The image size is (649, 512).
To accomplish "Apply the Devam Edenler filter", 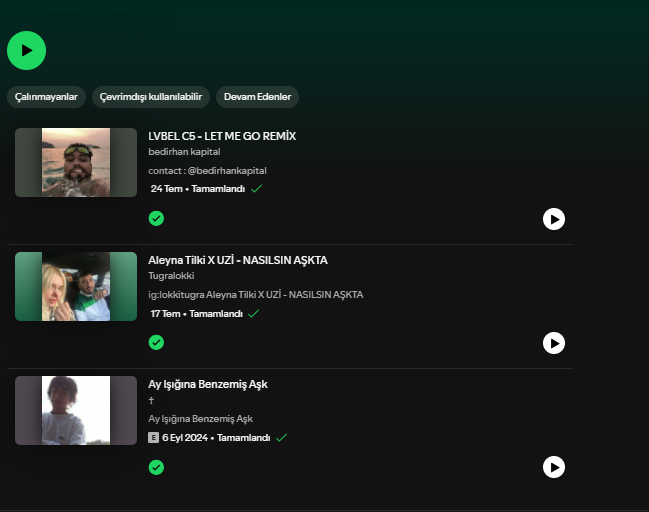I will coord(257,97).
